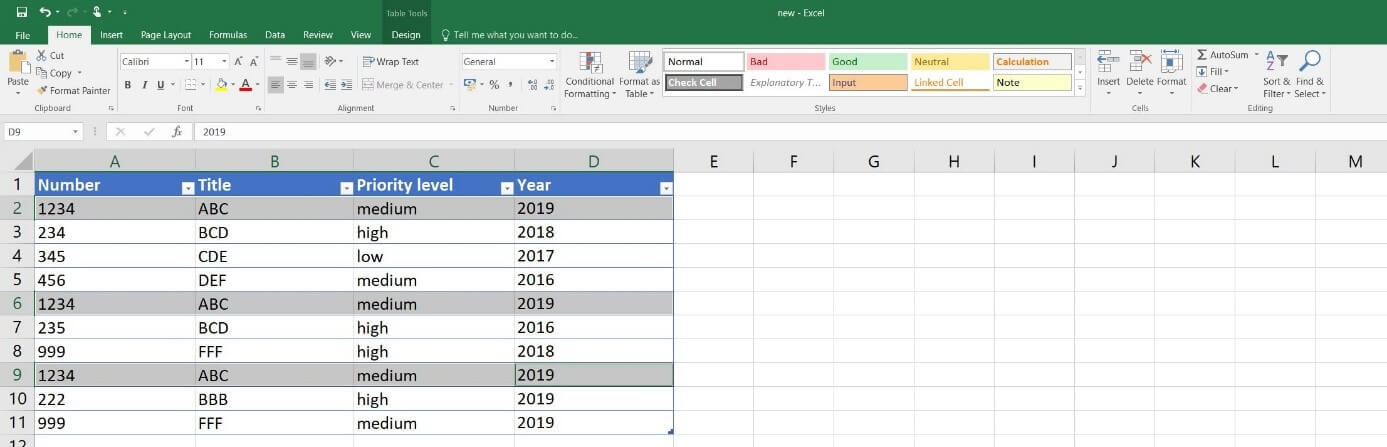The width and height of the screenshot is (1387, 447).
Task: Expand the font name Calibri dropdown
Action: (x=186, y=62)
